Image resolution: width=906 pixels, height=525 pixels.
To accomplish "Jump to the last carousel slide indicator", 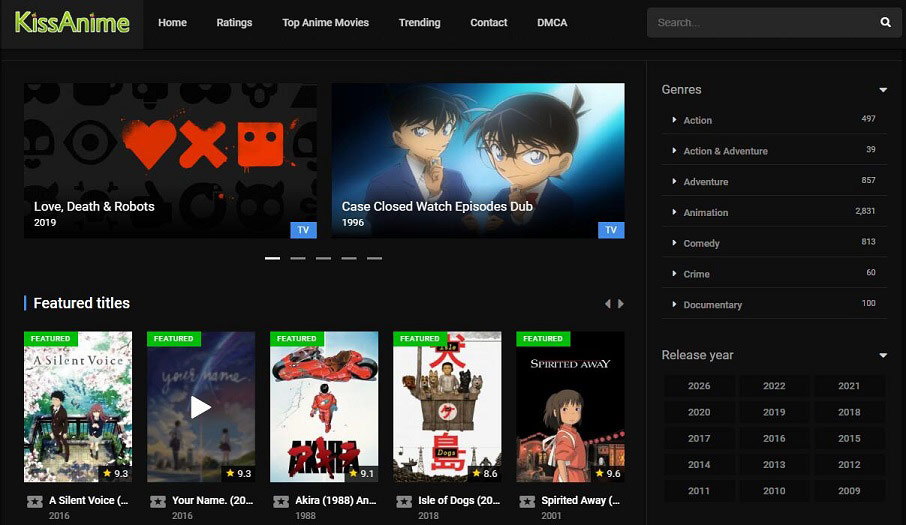I will coord(374,258).
